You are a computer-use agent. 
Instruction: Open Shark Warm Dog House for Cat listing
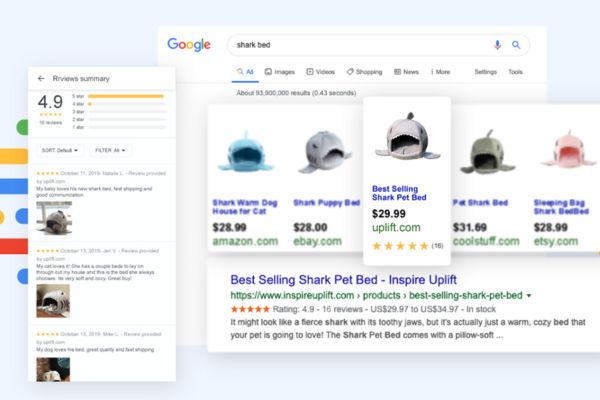245,207
